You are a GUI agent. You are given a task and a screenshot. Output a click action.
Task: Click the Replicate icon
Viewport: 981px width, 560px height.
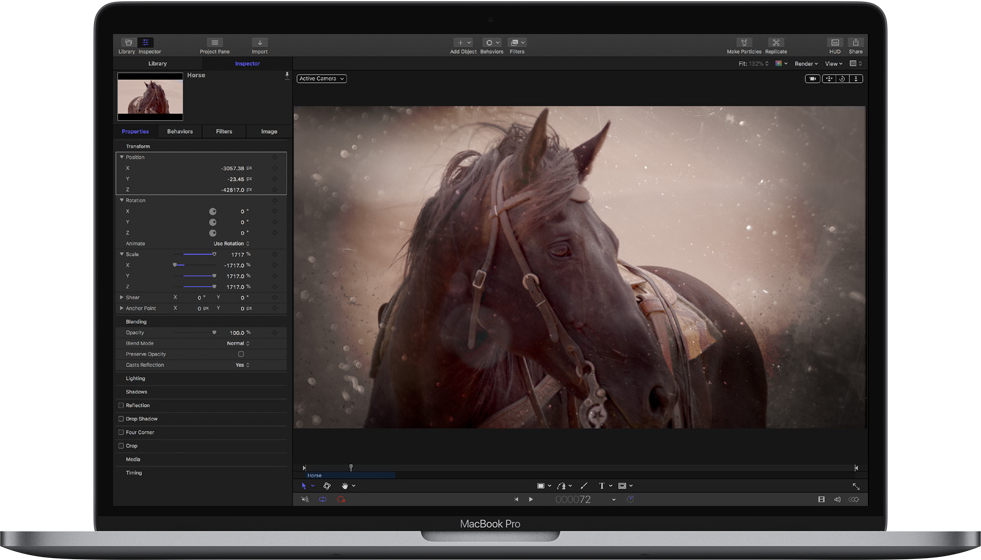(776, 43)
